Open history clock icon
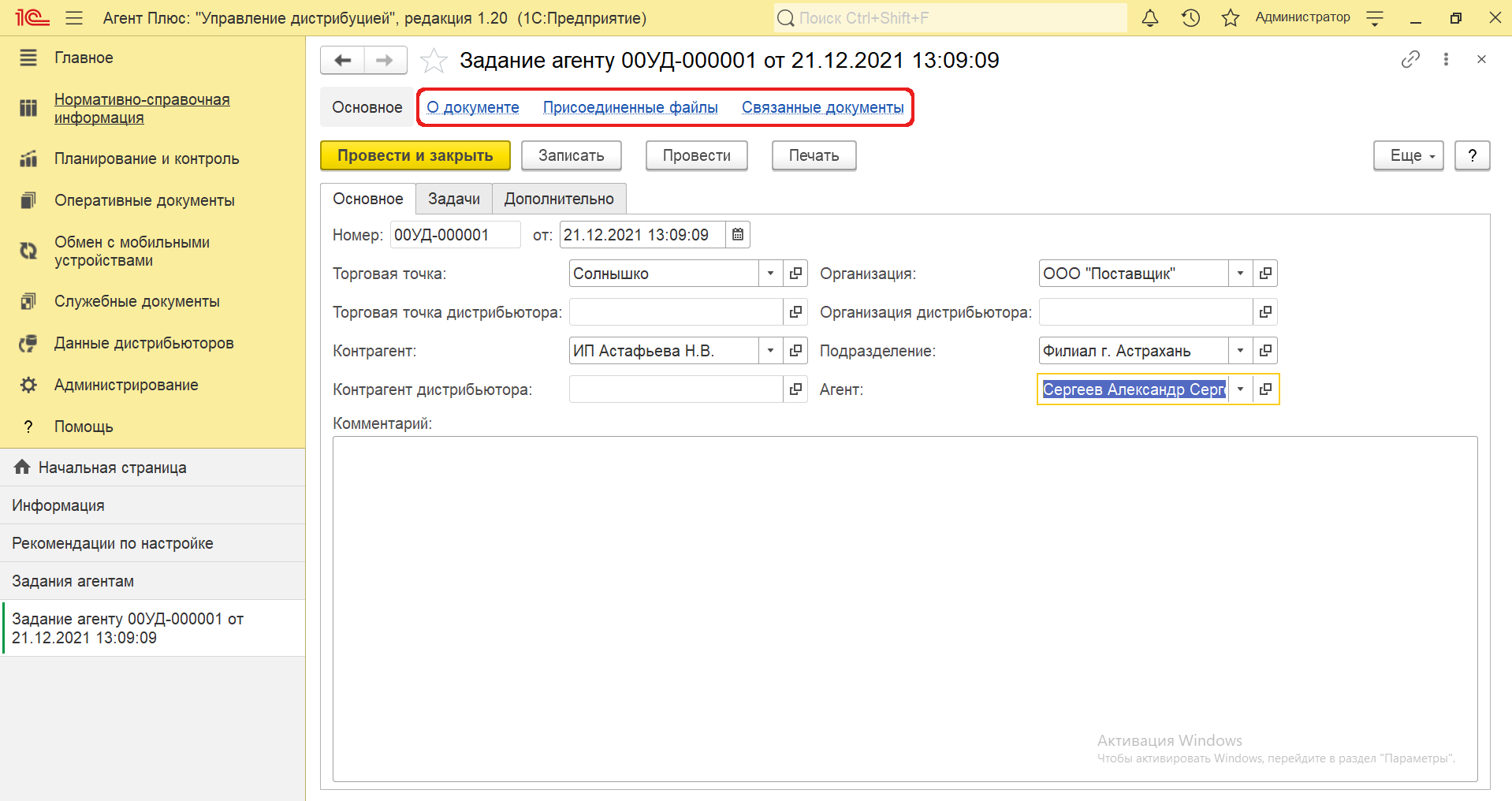This screenshot has width=1512, height=801. (x=1190, y=17)
